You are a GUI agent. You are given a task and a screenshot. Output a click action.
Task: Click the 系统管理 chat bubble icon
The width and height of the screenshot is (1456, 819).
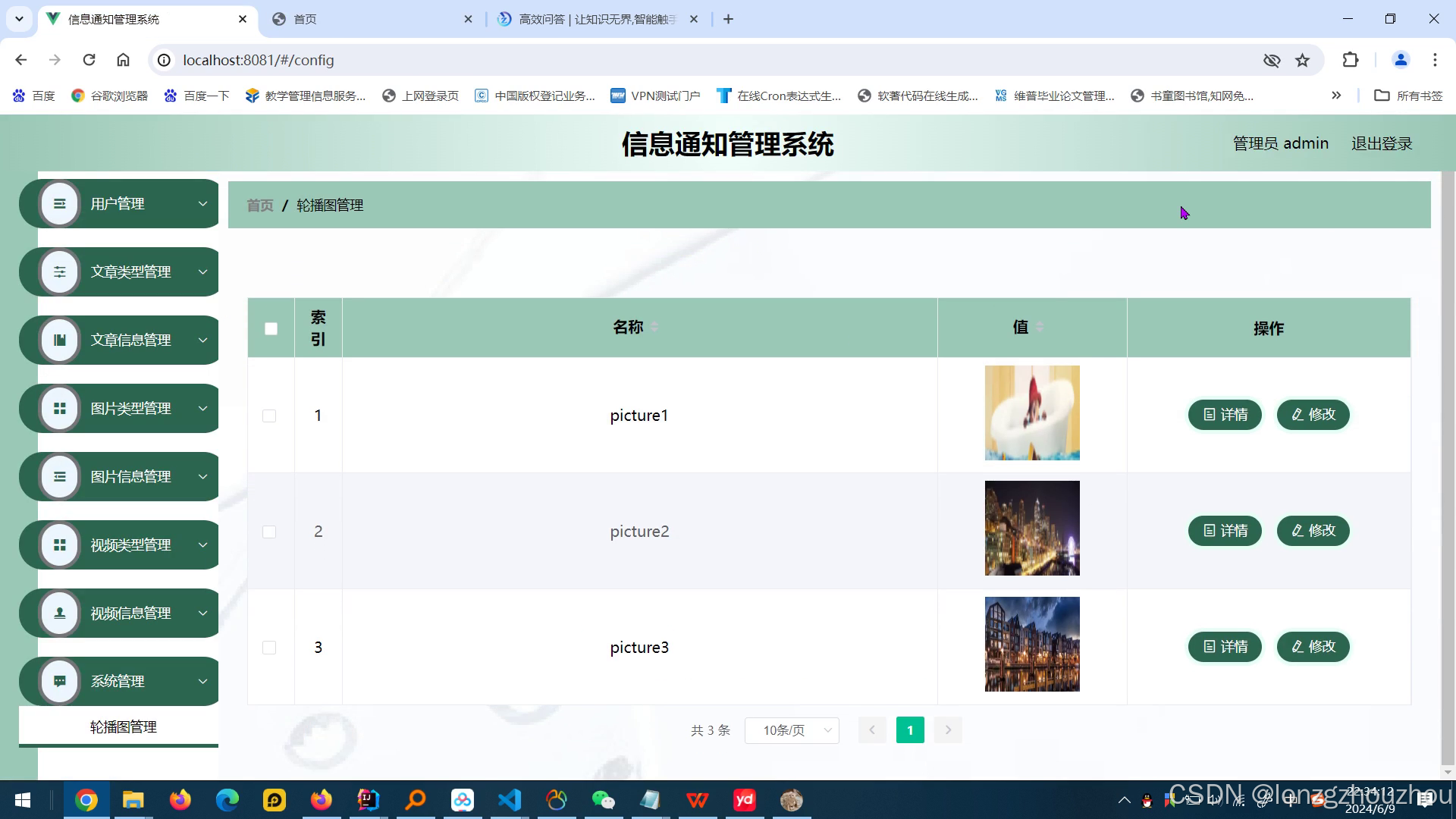pyautogui.click(x=59, y=682)
